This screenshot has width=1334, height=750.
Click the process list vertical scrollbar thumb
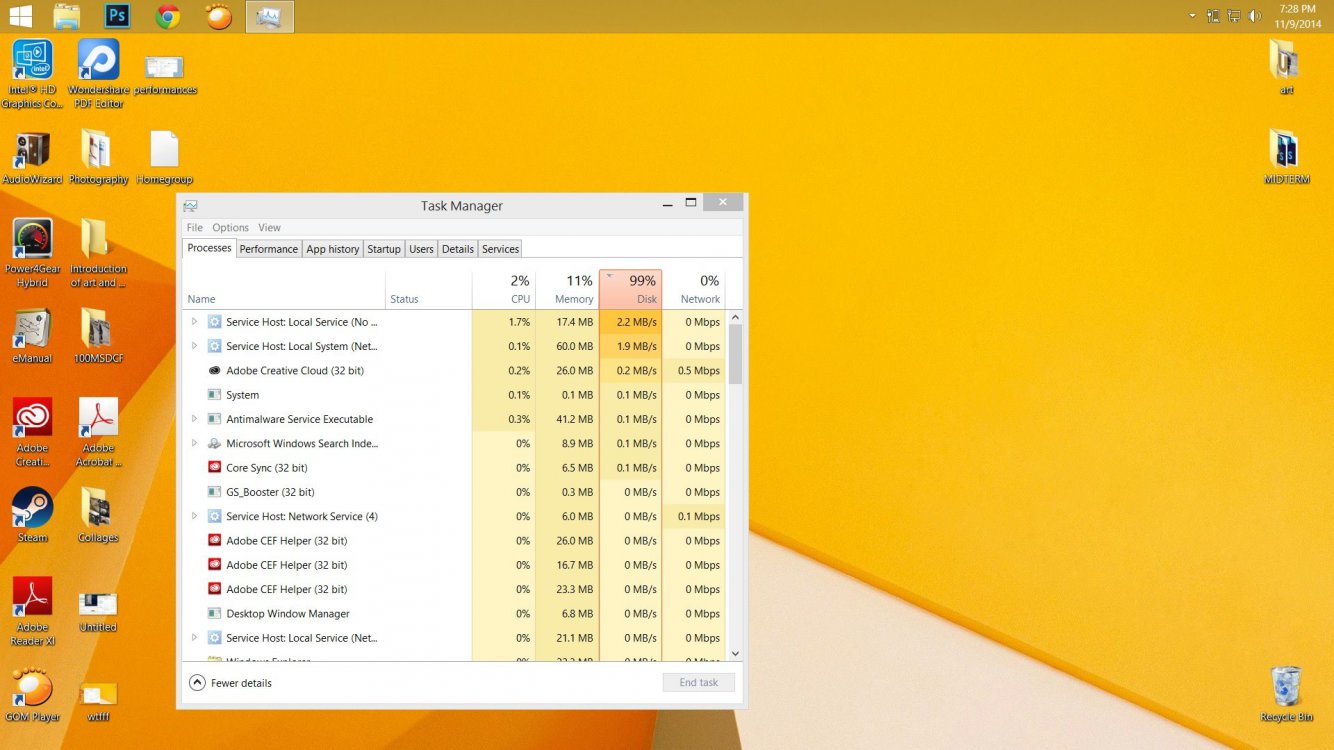(x=735, y=355)
